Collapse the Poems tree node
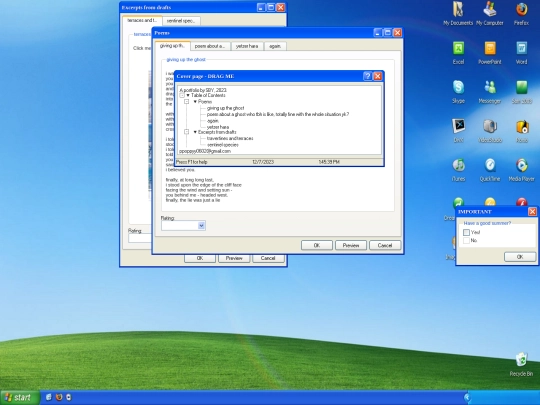 186,102
